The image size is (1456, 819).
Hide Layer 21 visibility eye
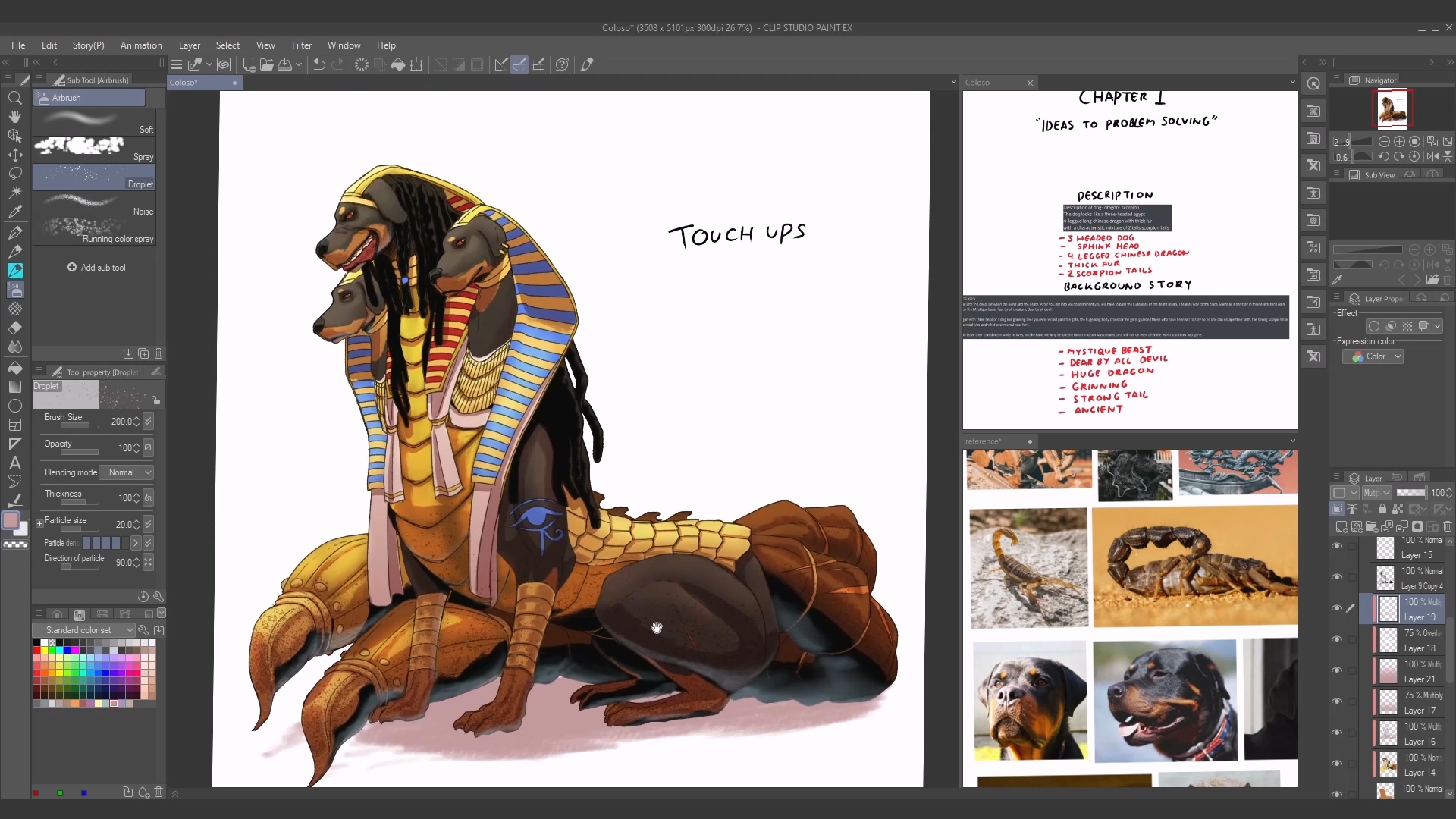coord(1337,670)
